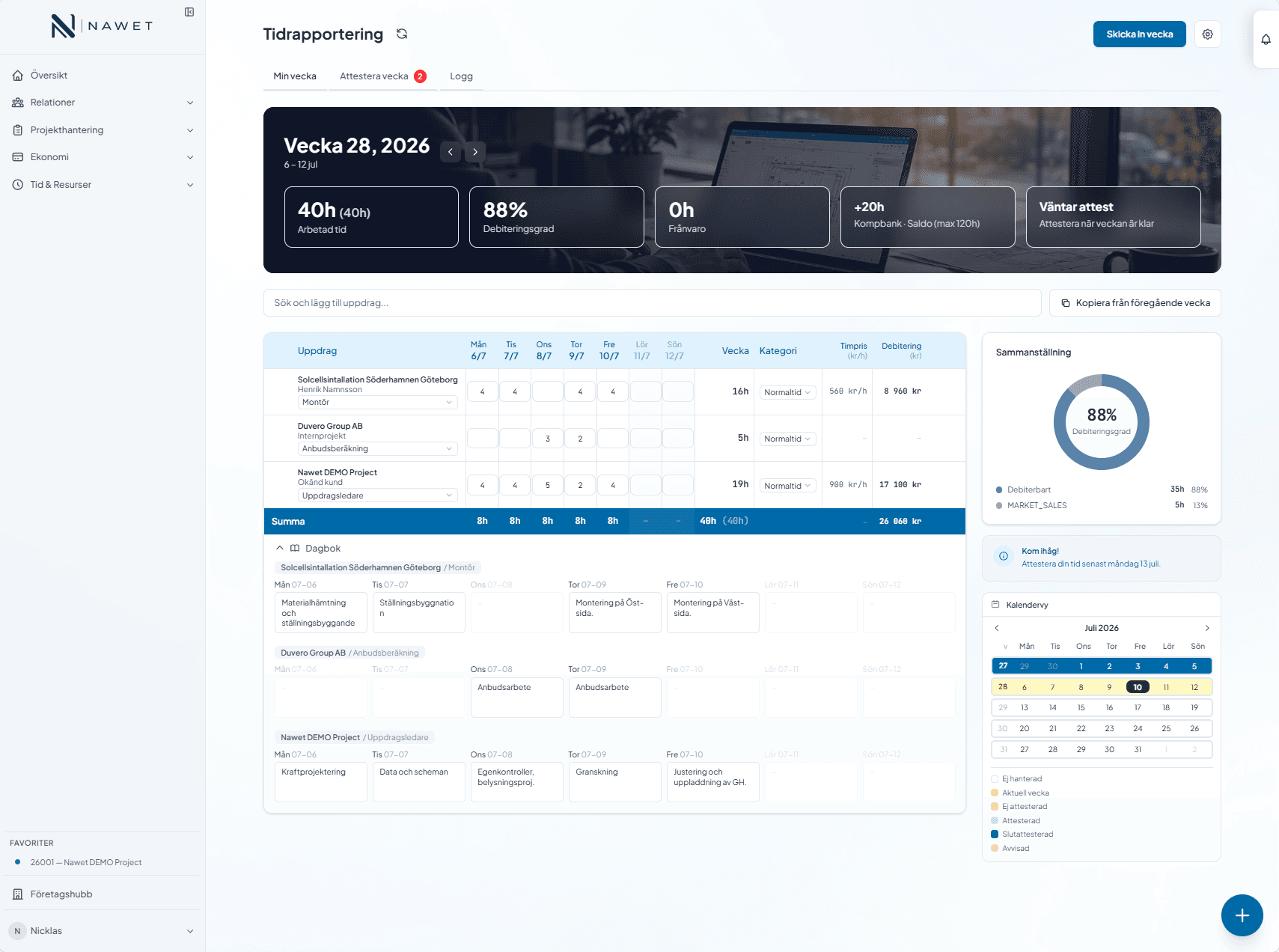Viewport: 1279px width, 952px height.
Task: Open notifications bell
Action: tap(1266, 40)
